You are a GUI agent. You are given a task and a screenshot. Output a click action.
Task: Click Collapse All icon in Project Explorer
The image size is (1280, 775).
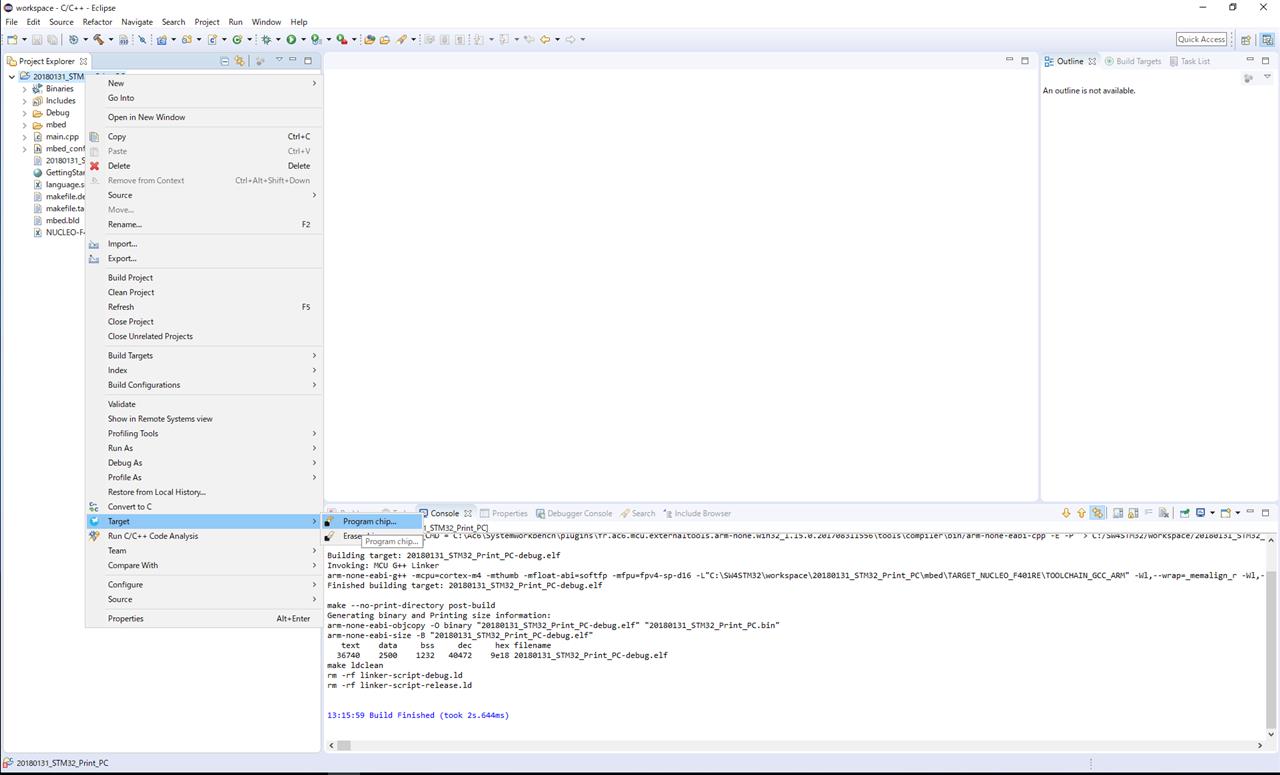(x=224, y=61)
